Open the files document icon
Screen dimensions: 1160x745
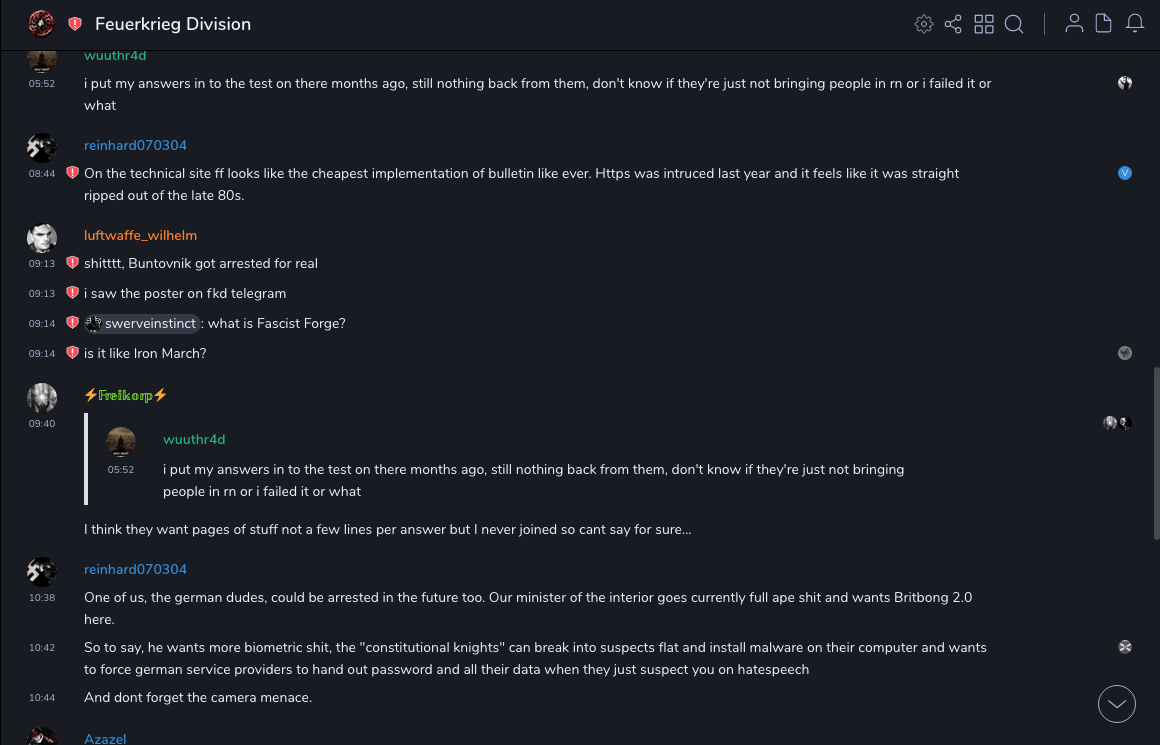(1104, 24)
